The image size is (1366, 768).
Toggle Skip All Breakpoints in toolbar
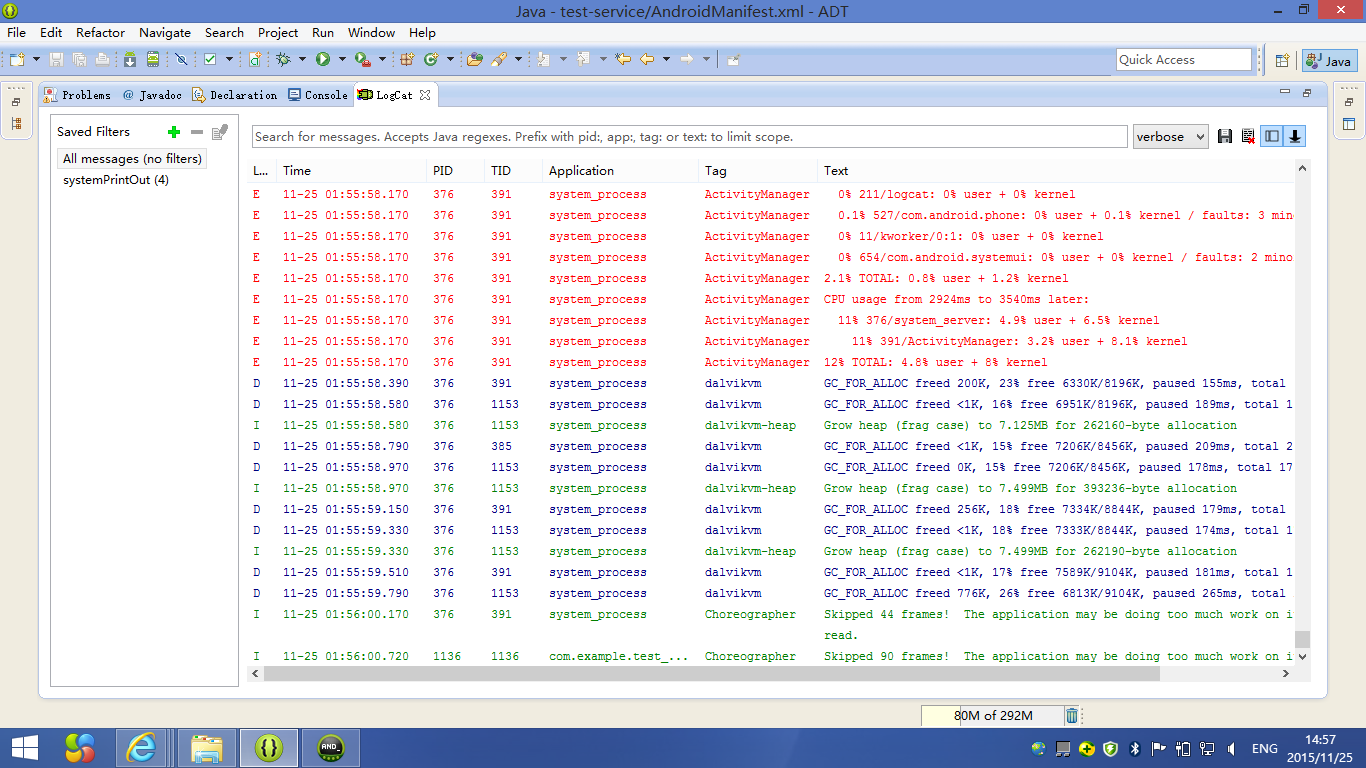(x=181, y=60)
